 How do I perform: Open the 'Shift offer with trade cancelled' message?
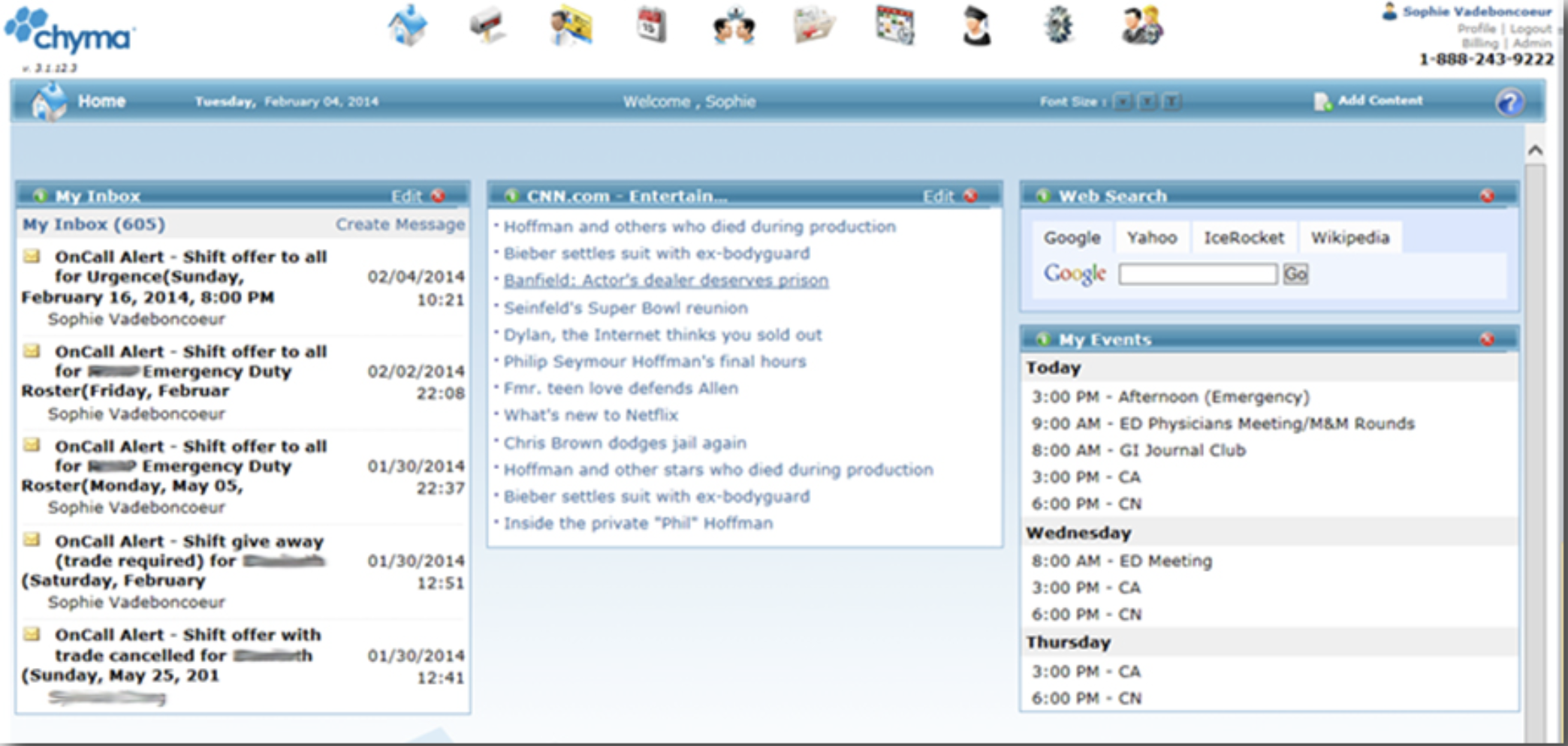pos(188,654)
